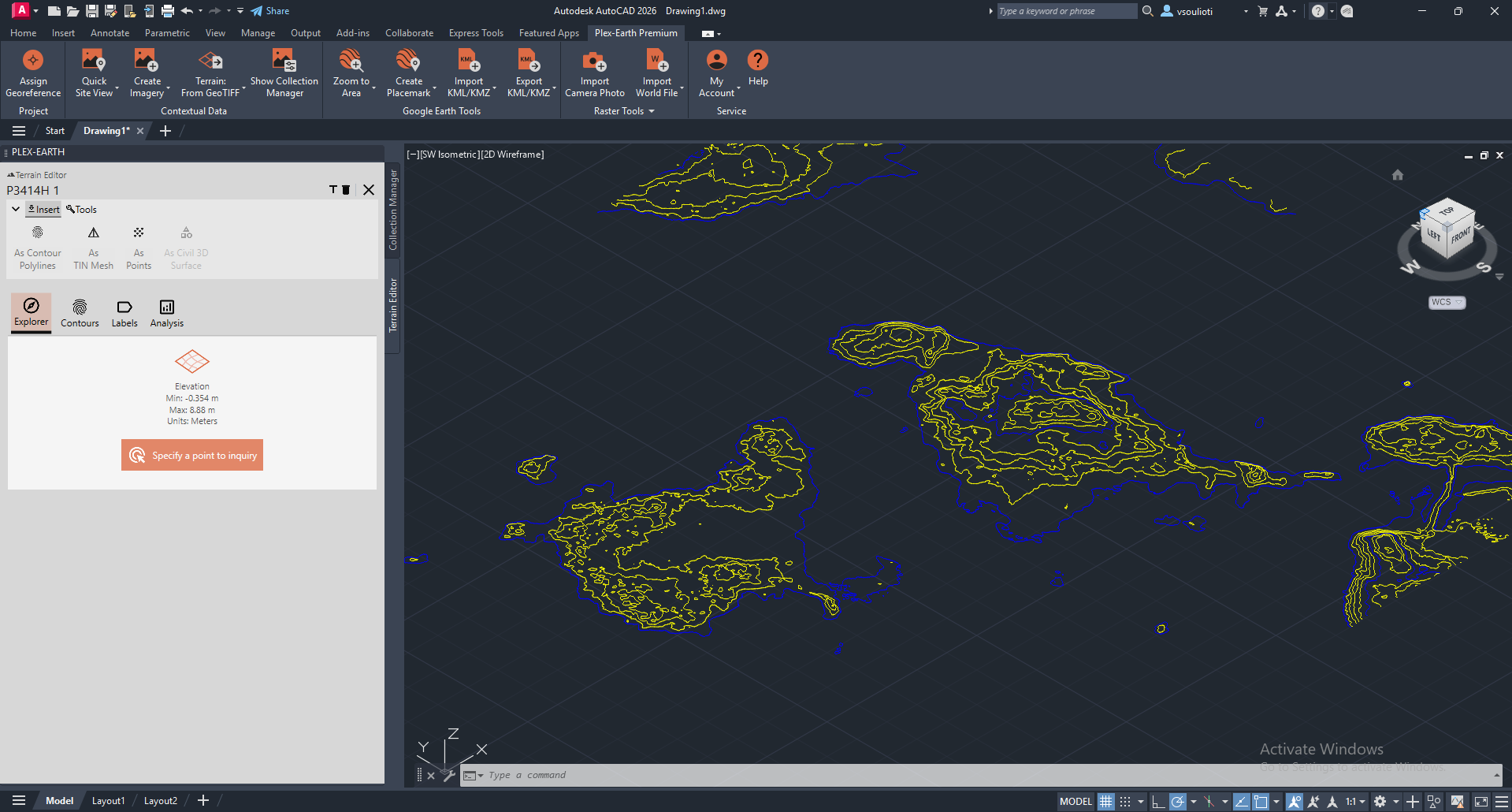Screen dimensions: 1512x812
Task: Insert terrain As TIN Mesh
Action: (x=94, y=248)
